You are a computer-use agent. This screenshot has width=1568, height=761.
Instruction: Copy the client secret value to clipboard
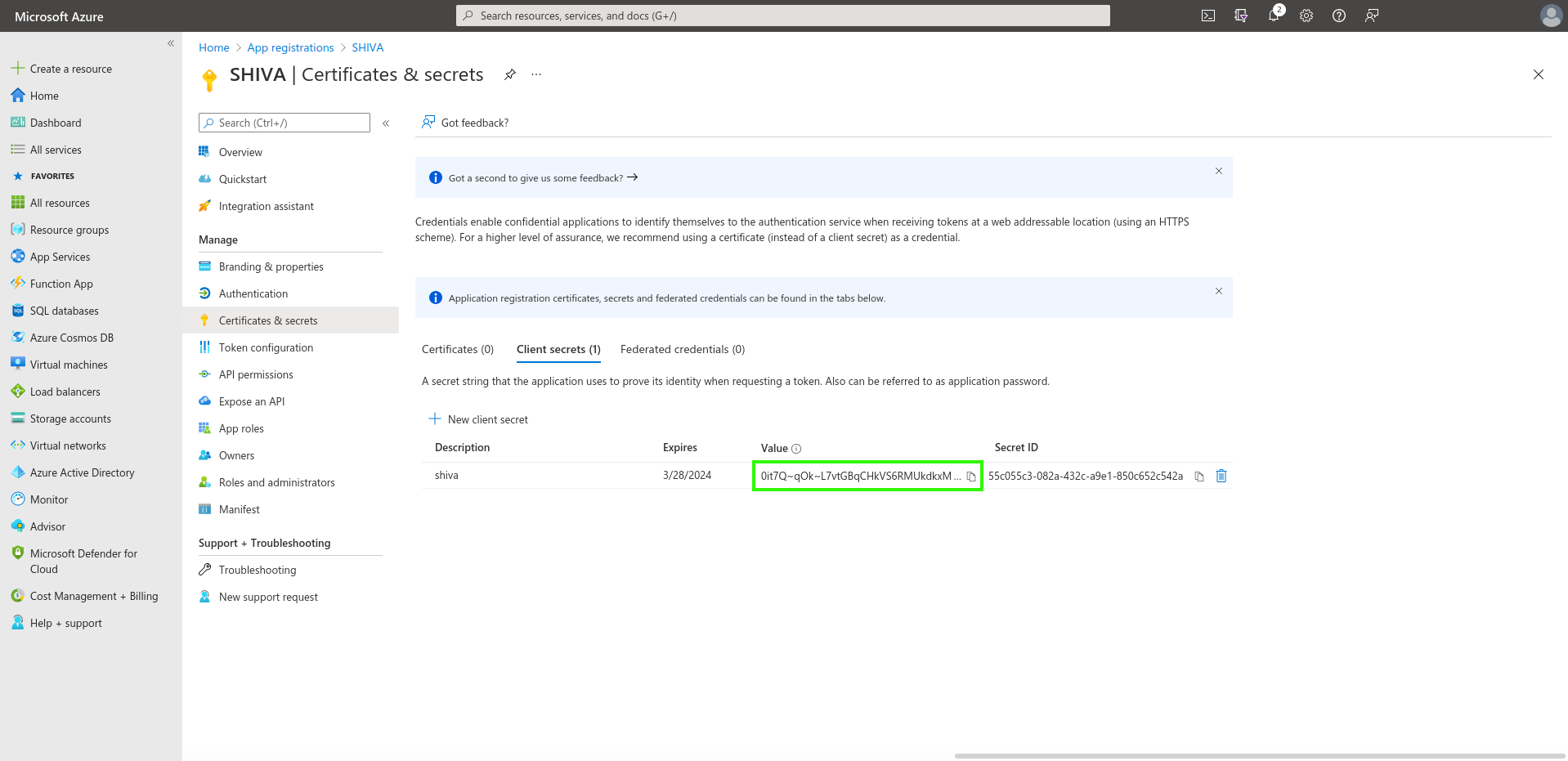(971, 477)
